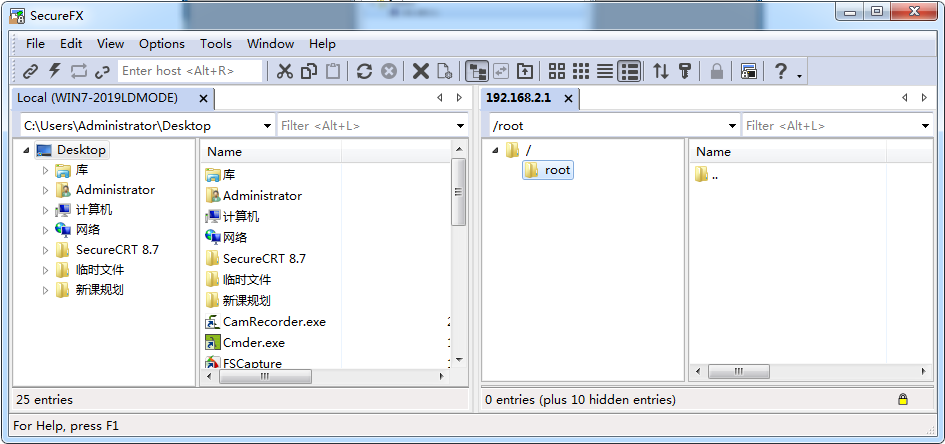Click the Enter host field
The height and width of the screenshot is (444, 945).
190,71
